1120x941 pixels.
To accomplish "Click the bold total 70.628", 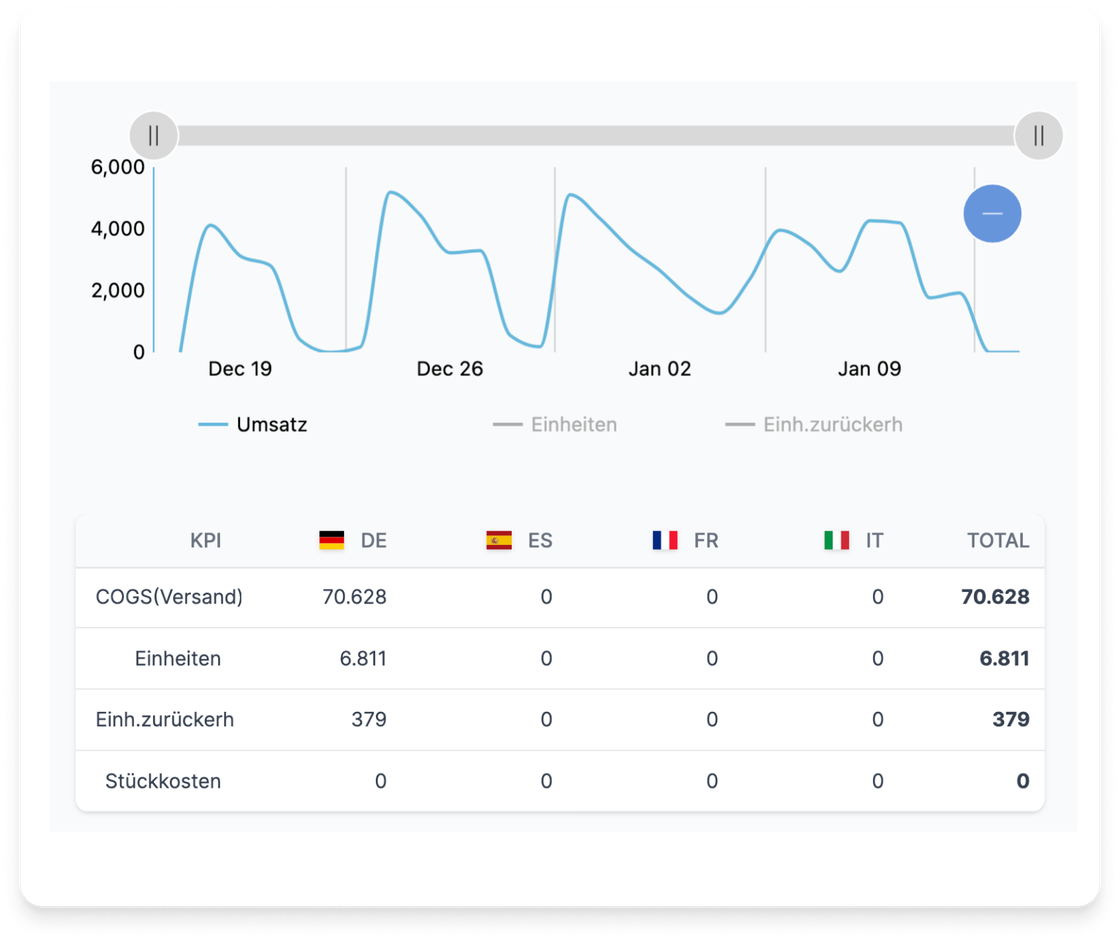I will coord(995,597).
